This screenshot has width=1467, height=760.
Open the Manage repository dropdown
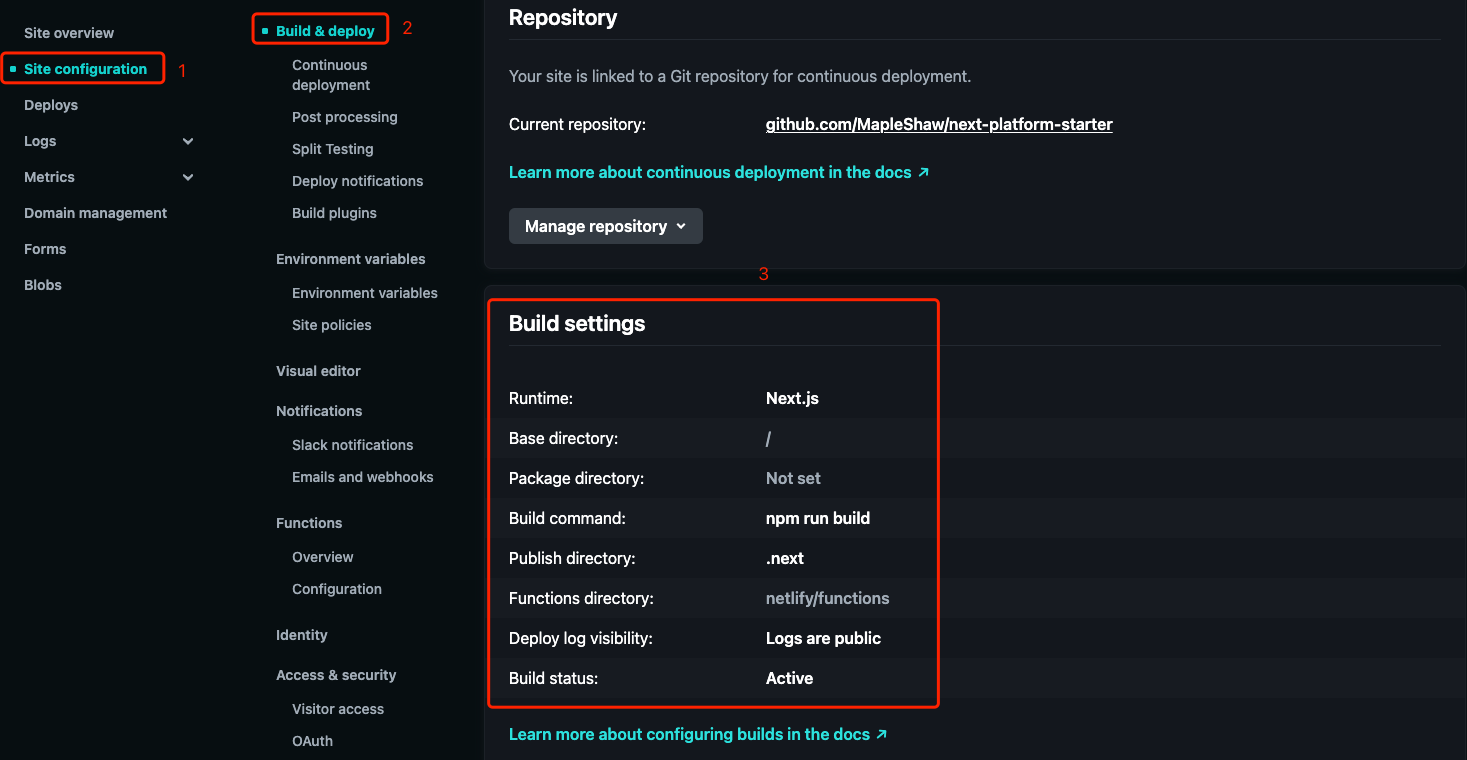point(605,226)
